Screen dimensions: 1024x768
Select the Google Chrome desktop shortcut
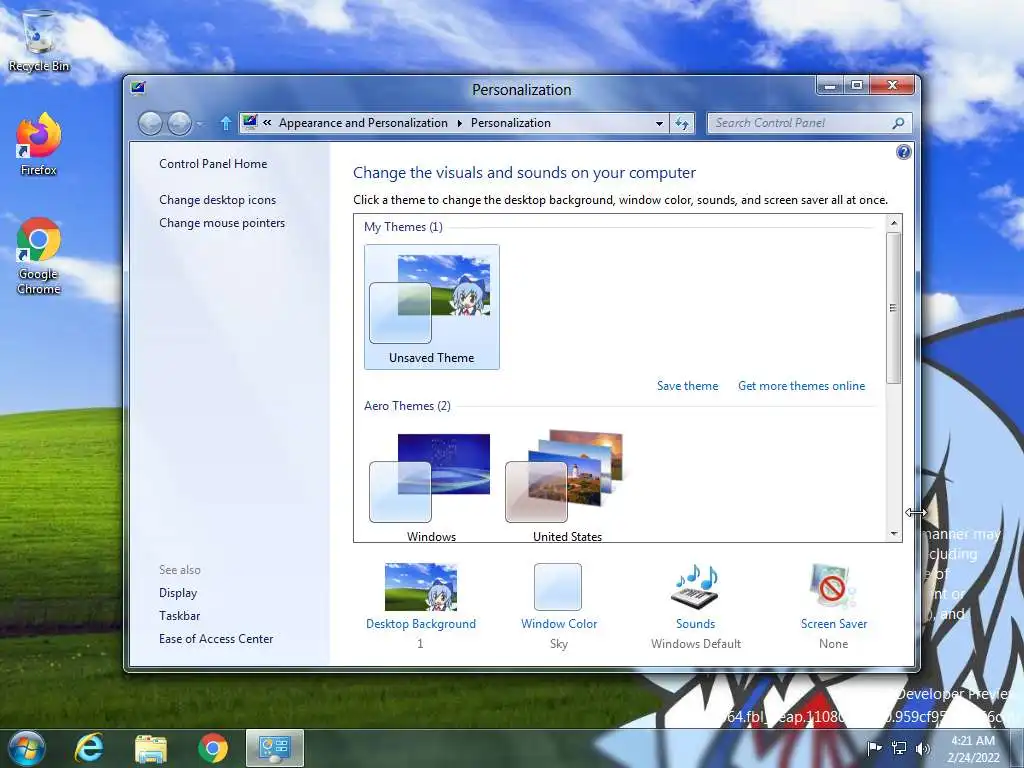pos(39,256)
